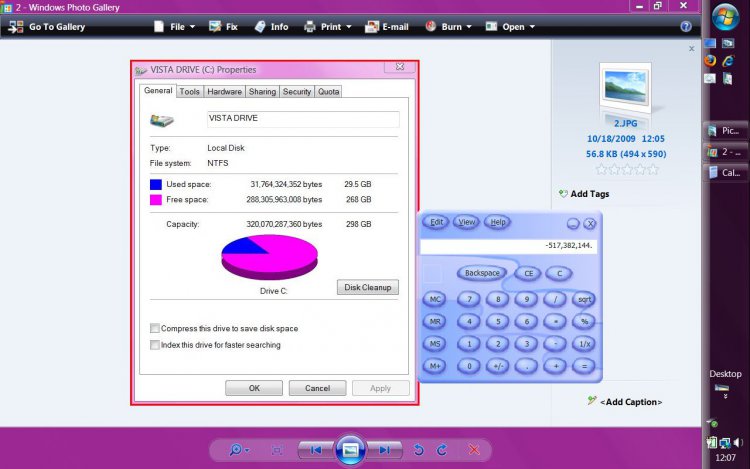This screenshot has height=469, width=750.
Task: Click the calculator 5 key
Action: pos(497,322)
